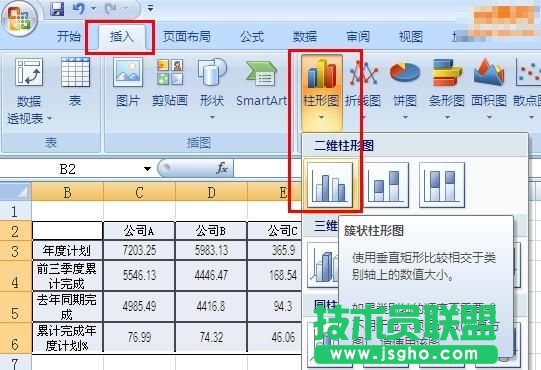Viewport: 541px width, 370px height.
Task: Select the cell with value 4446.47
Action: point(212,276)
